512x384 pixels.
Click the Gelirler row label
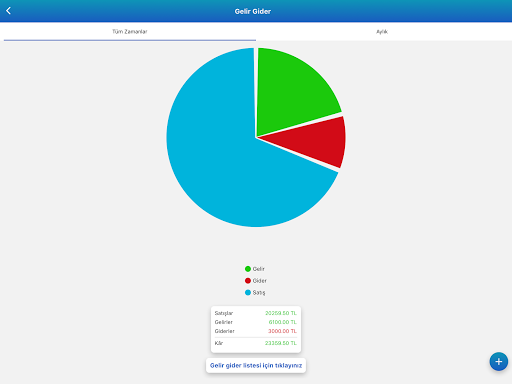coord(224,322)
